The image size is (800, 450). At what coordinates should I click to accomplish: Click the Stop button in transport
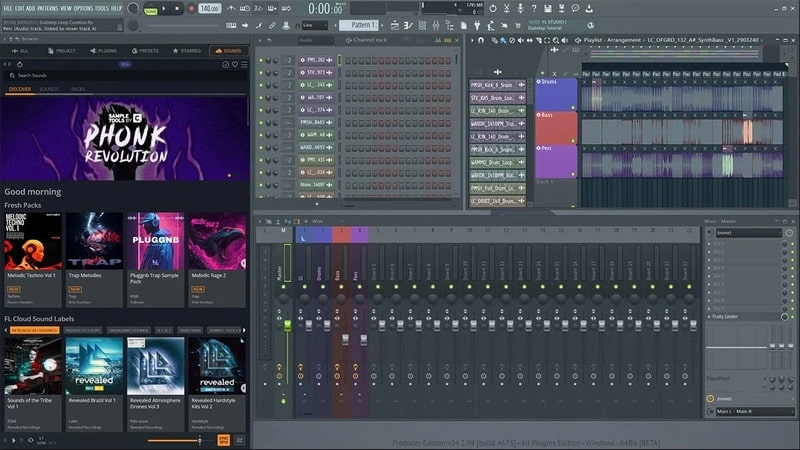(179, 9)
